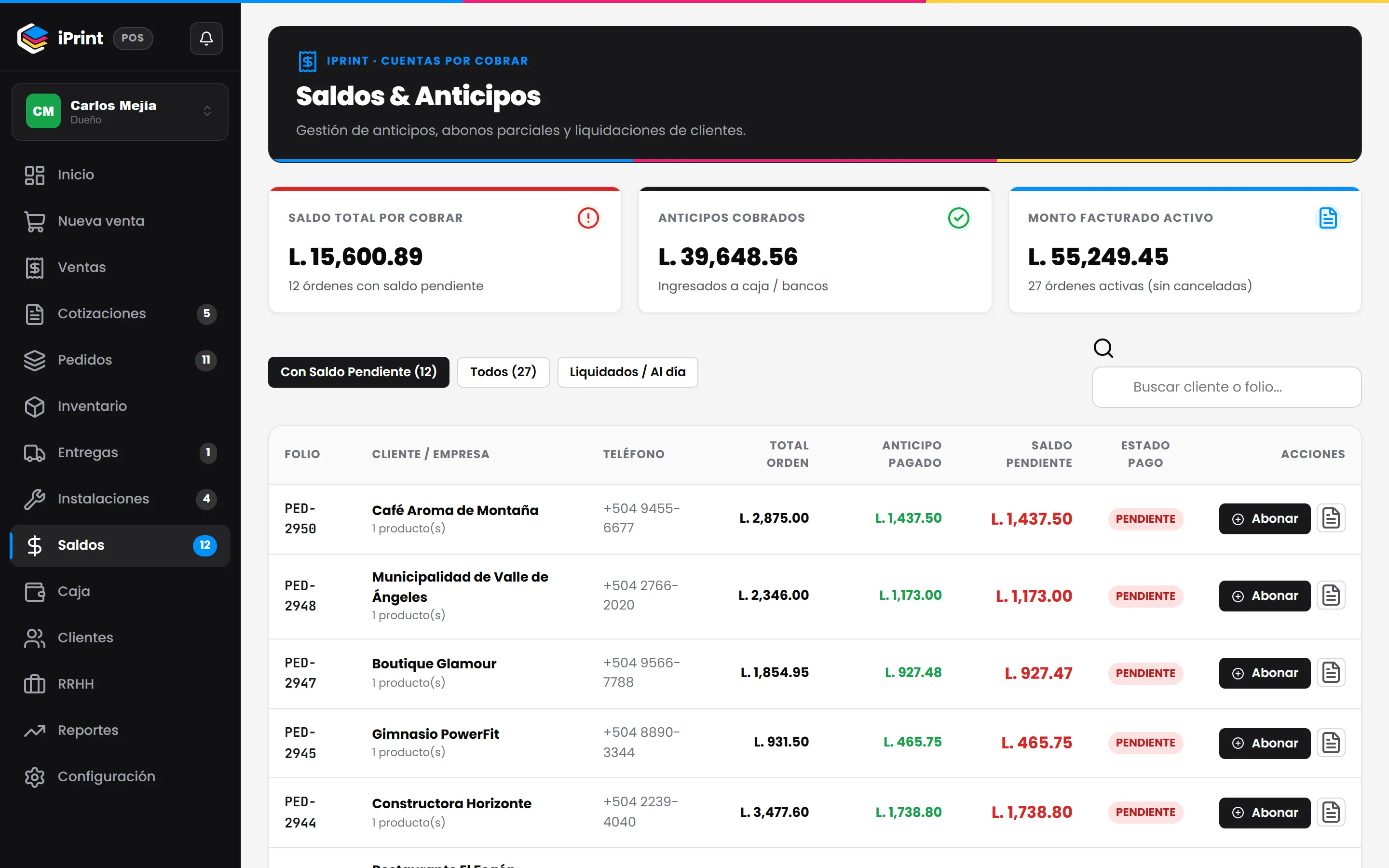Screen dimensions: 1389x868
Task: Open the Reportes section
Action: coord(120,731)
